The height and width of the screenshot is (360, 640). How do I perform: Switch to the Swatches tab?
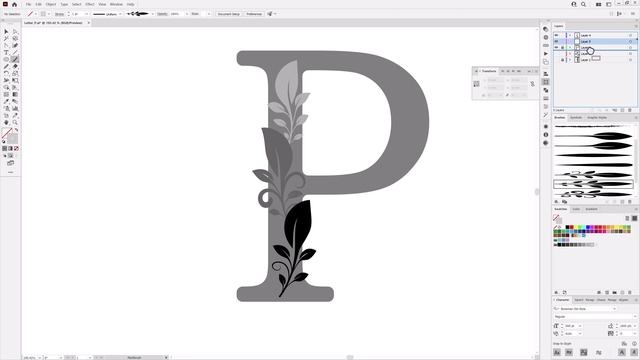coord(560,209)
